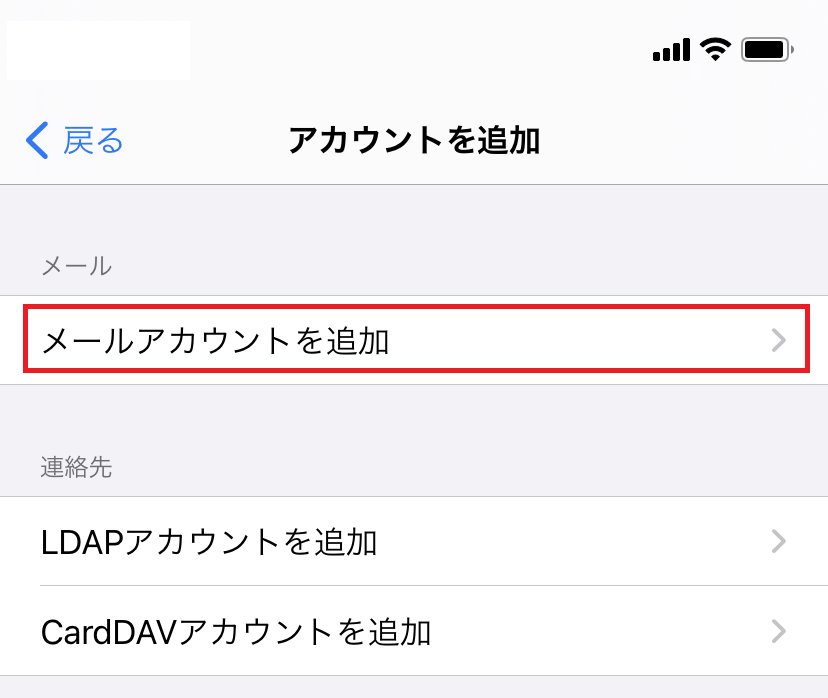Click the blank white box in status bar

click(x=98, y=50)
